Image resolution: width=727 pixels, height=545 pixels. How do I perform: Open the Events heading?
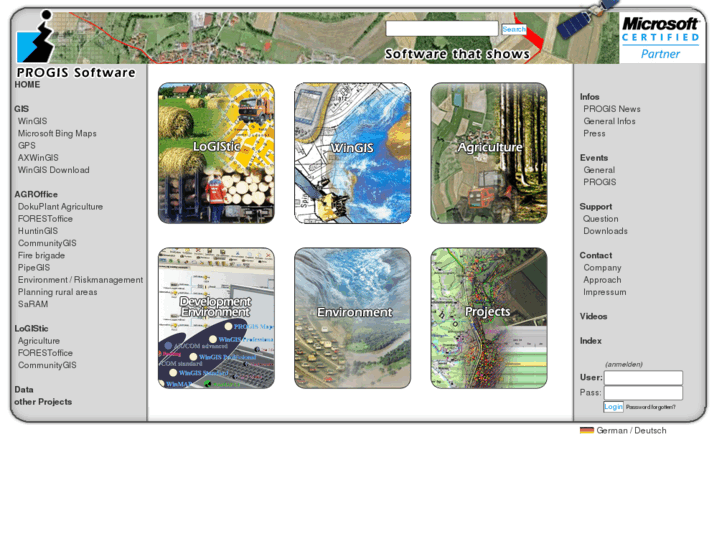pyautogui.click(x=593, y=158)
